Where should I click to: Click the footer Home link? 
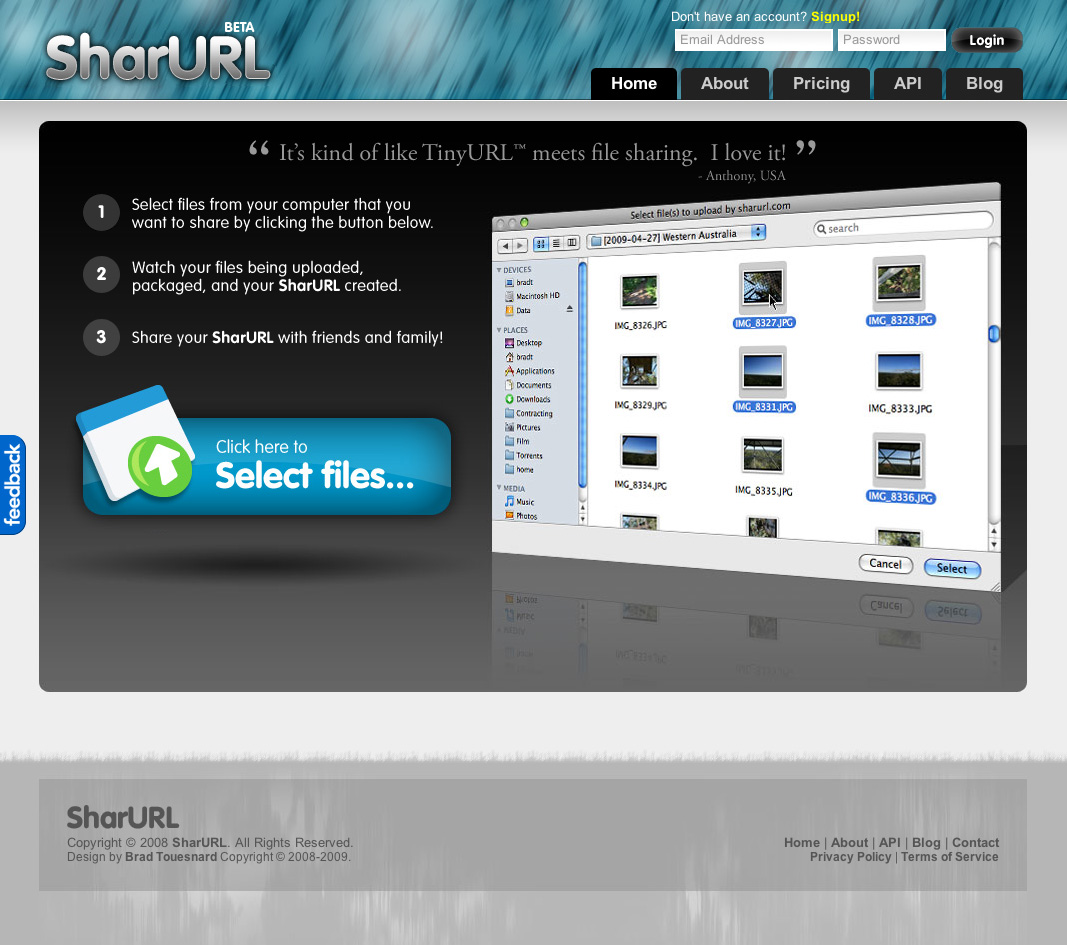click(x=802, y=842)
